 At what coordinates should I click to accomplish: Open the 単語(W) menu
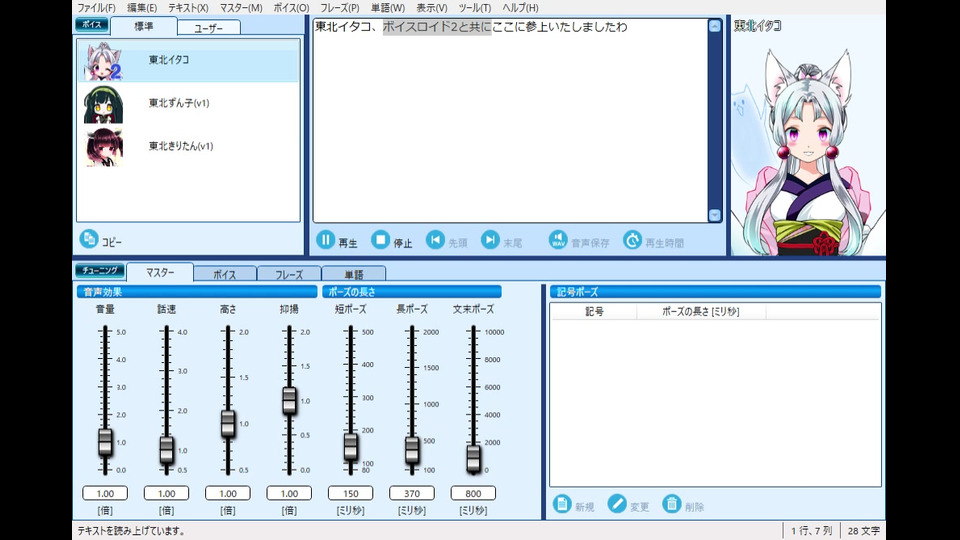pos(388,7)
